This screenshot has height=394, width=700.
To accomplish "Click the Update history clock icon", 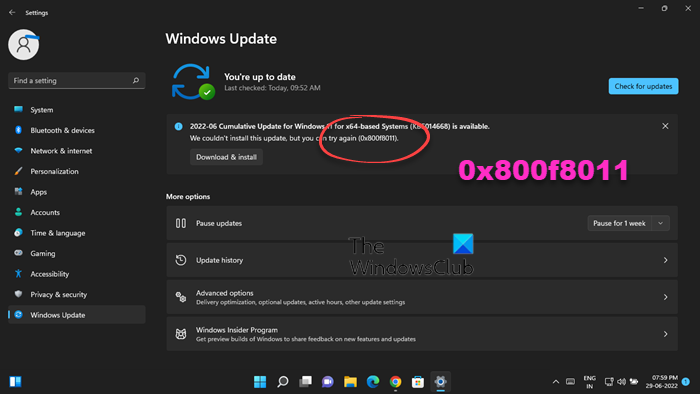I will pyautogui.click(x=181, y=260).
